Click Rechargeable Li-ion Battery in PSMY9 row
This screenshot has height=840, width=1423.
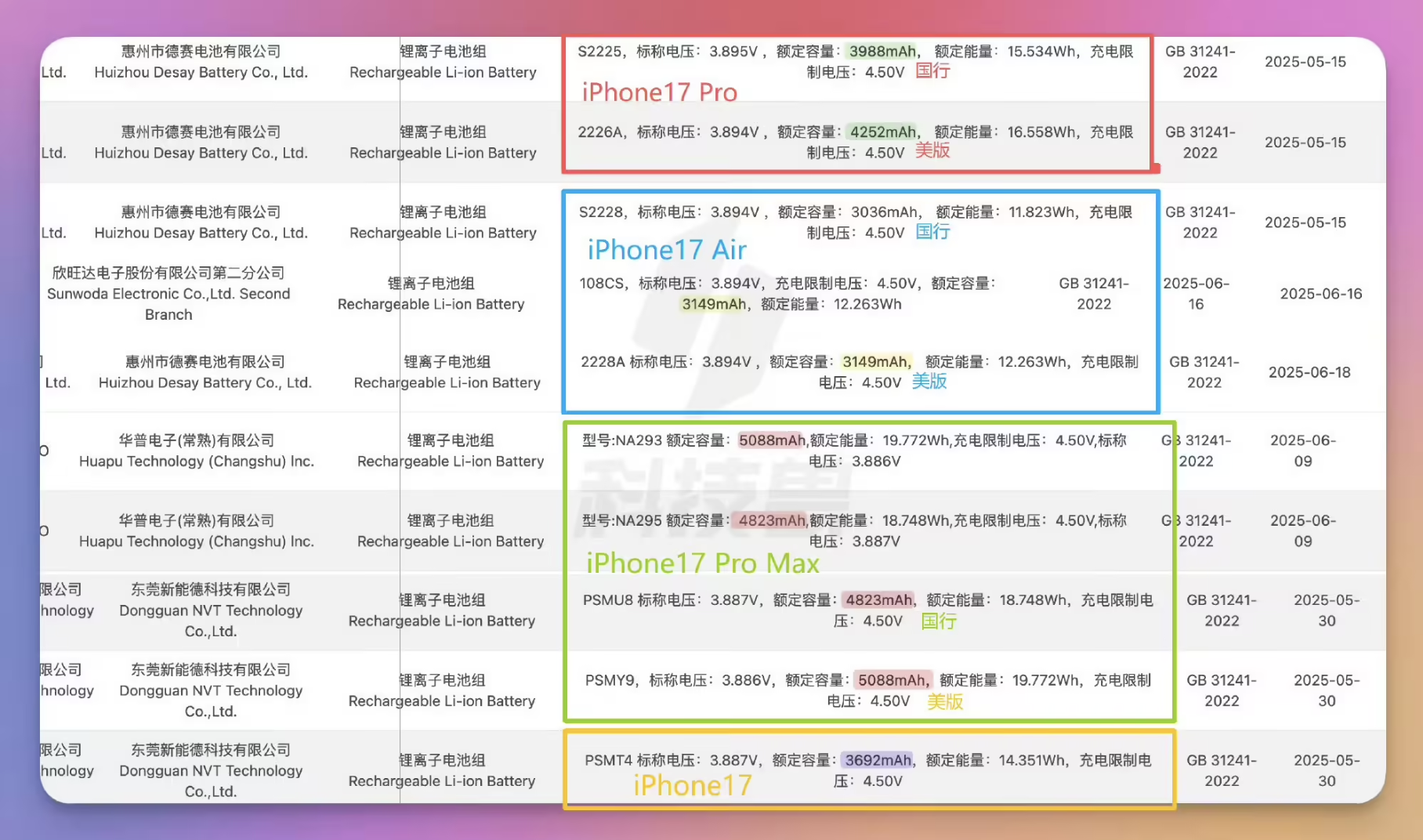click(442, 701)
